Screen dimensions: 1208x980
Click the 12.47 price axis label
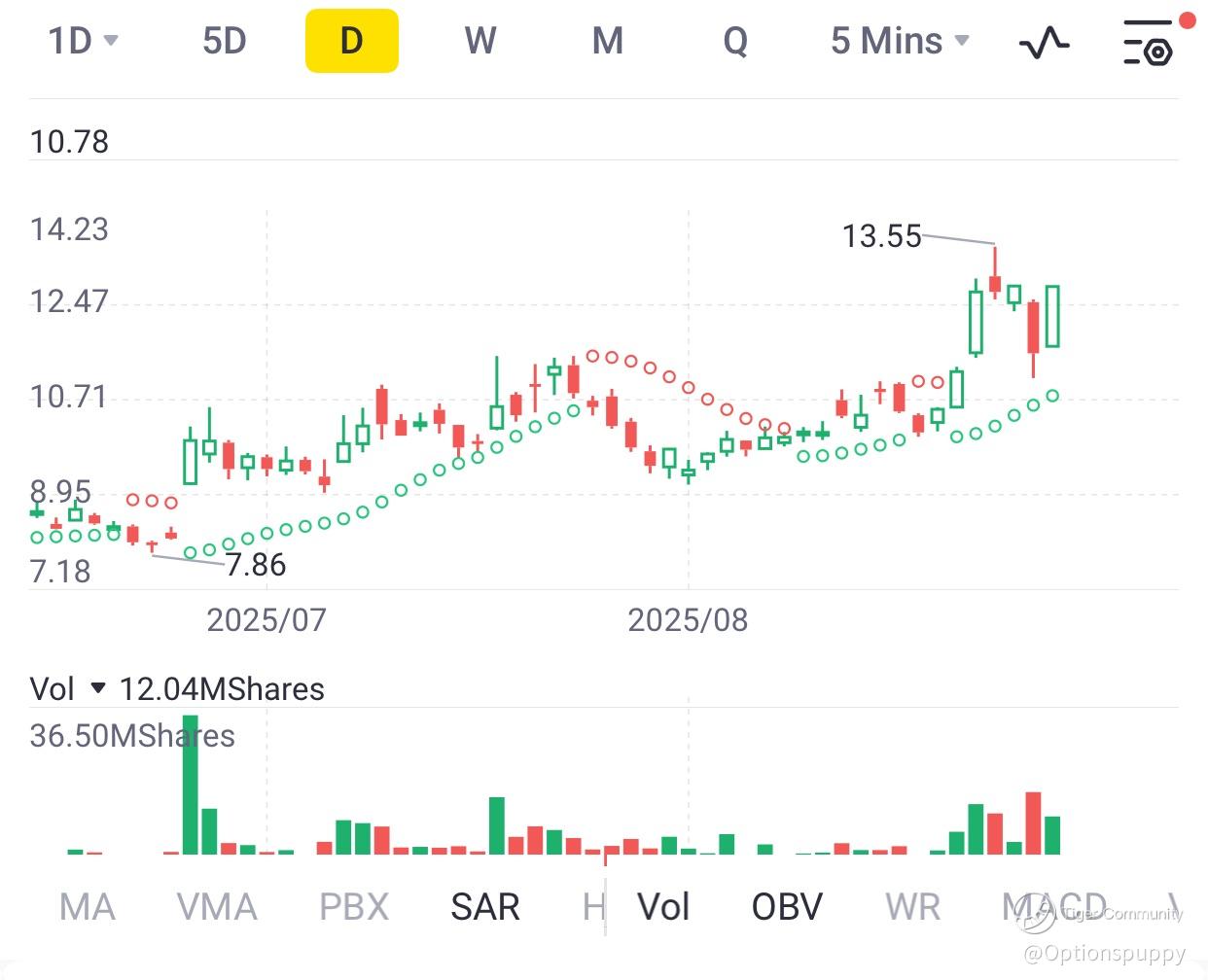[69, 301]
